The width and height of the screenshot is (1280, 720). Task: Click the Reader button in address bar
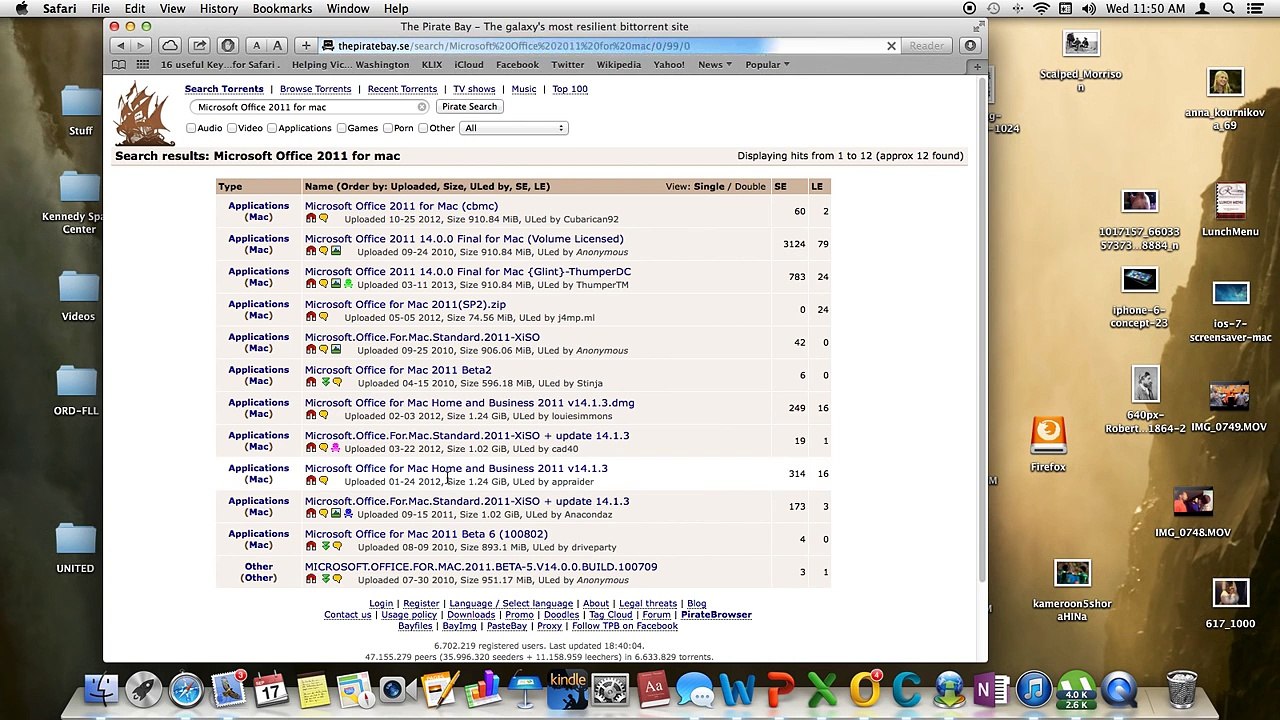(x=926, y=46)
